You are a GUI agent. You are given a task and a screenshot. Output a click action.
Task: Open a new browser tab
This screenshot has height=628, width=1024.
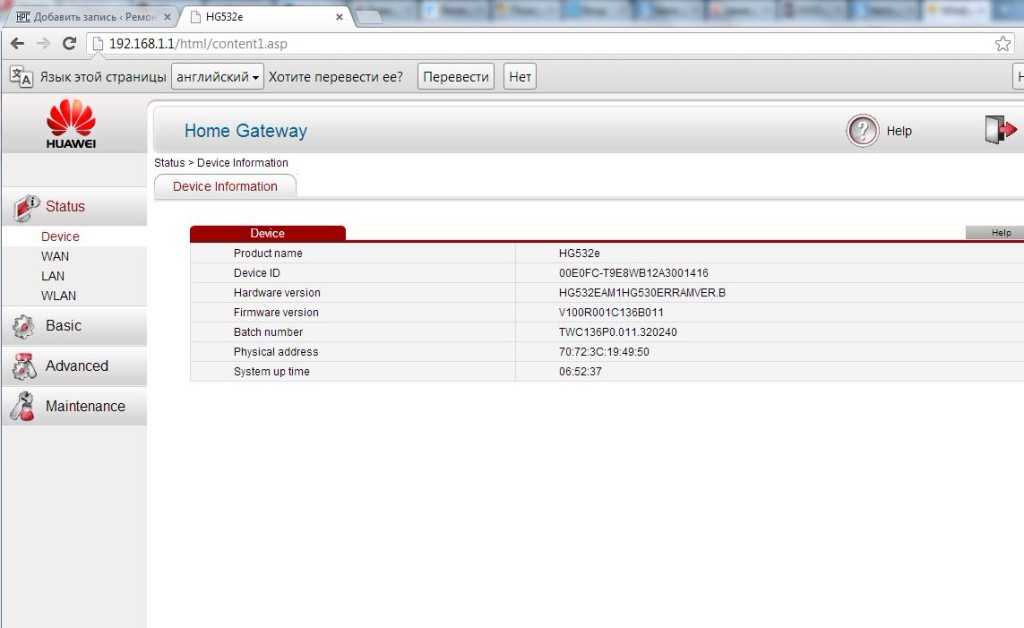click(x=369, y=18)
